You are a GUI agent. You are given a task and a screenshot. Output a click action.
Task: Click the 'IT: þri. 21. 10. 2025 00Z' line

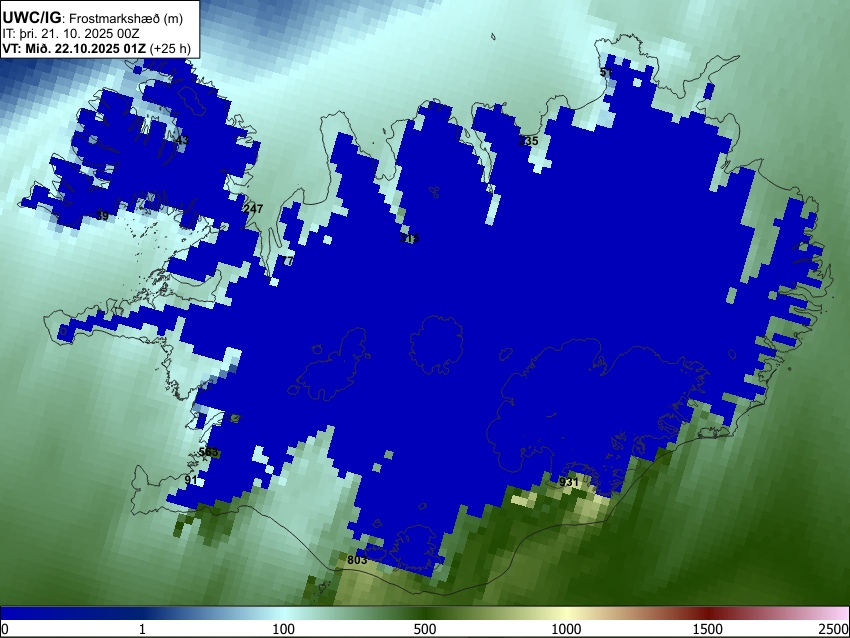coord(70,34)
